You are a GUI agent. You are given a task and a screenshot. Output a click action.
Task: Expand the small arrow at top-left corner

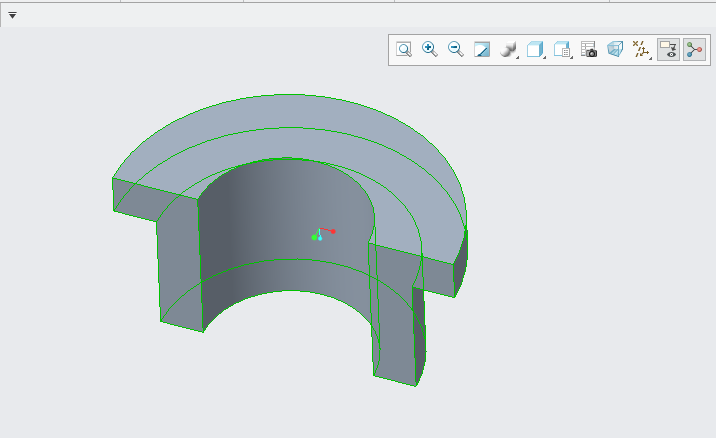(12, 16)
